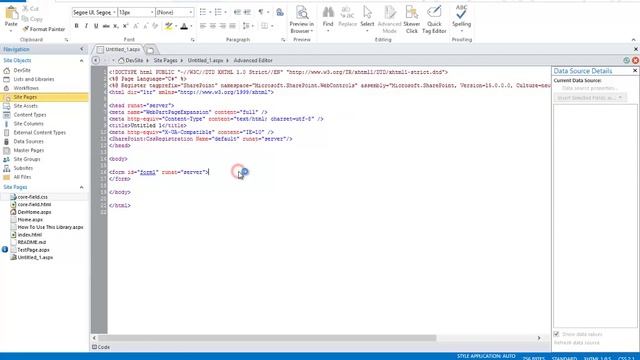Align text right
The height and width of the screenshot is (360, 640).
tap(222, 26)
